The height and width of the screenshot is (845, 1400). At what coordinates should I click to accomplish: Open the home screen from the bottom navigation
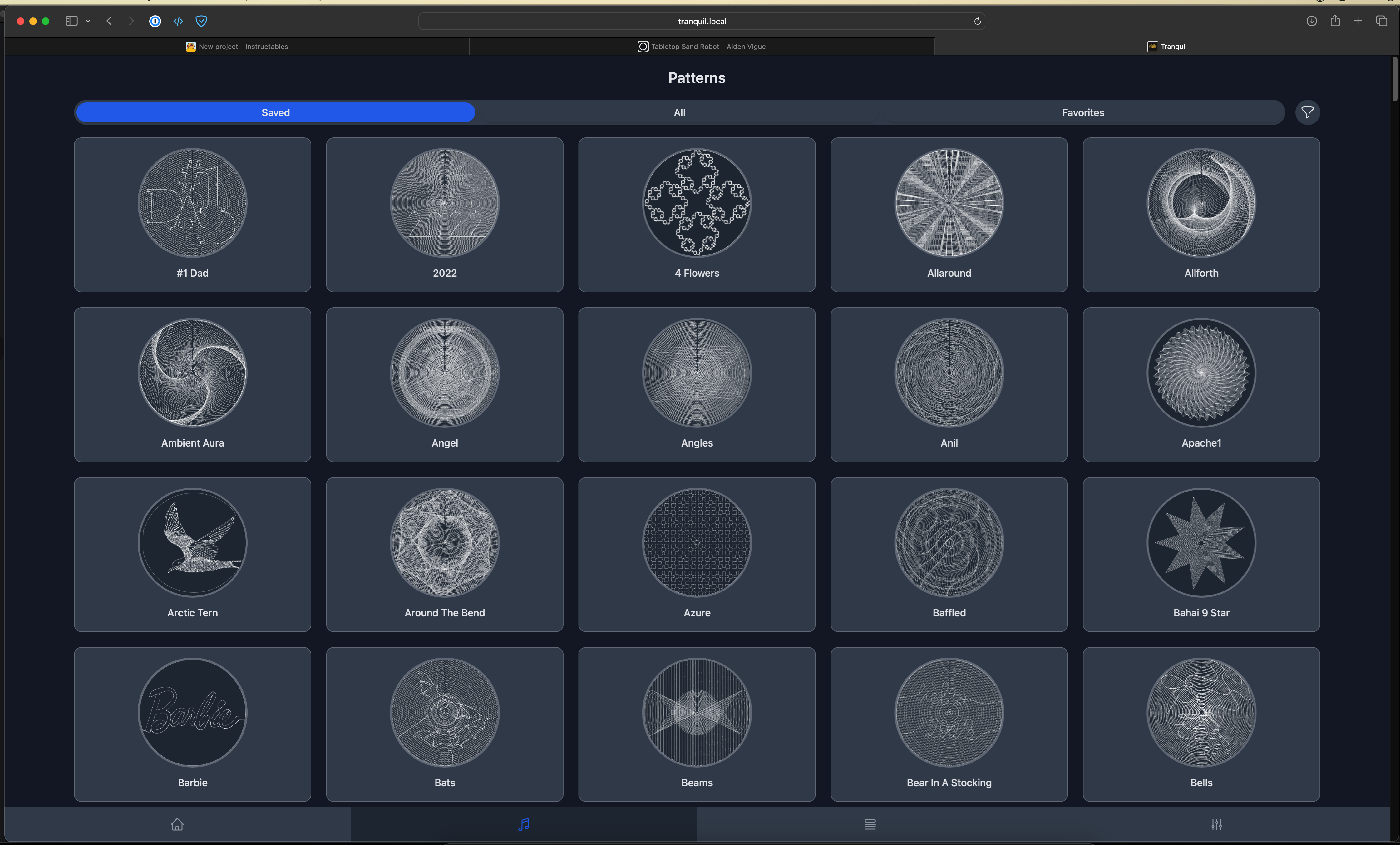[x=177, y=824]
